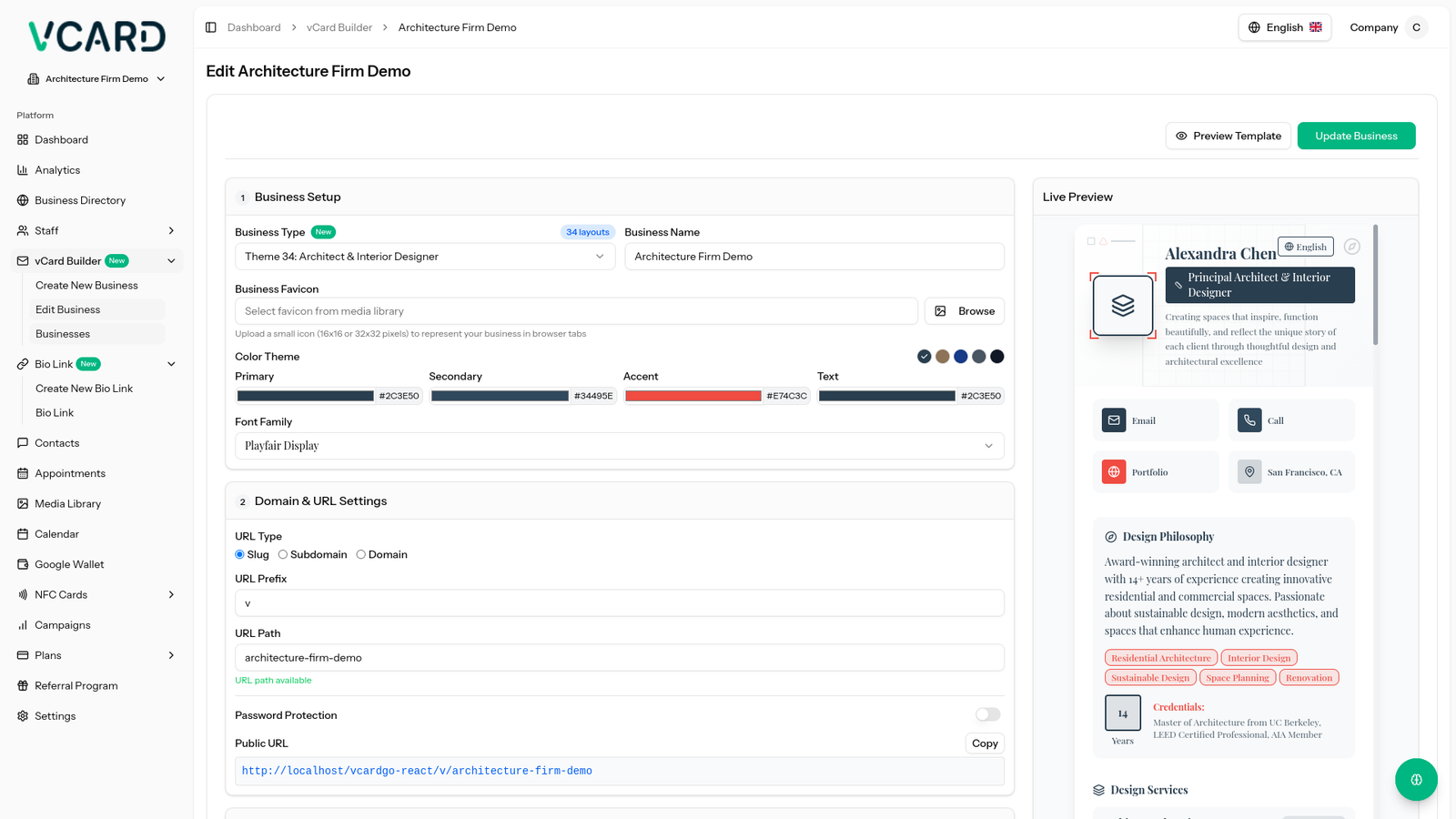This screenshot has height=819, width=1456.
Task: Click the San Francisco location pin icon
Action: (1249, 472)
